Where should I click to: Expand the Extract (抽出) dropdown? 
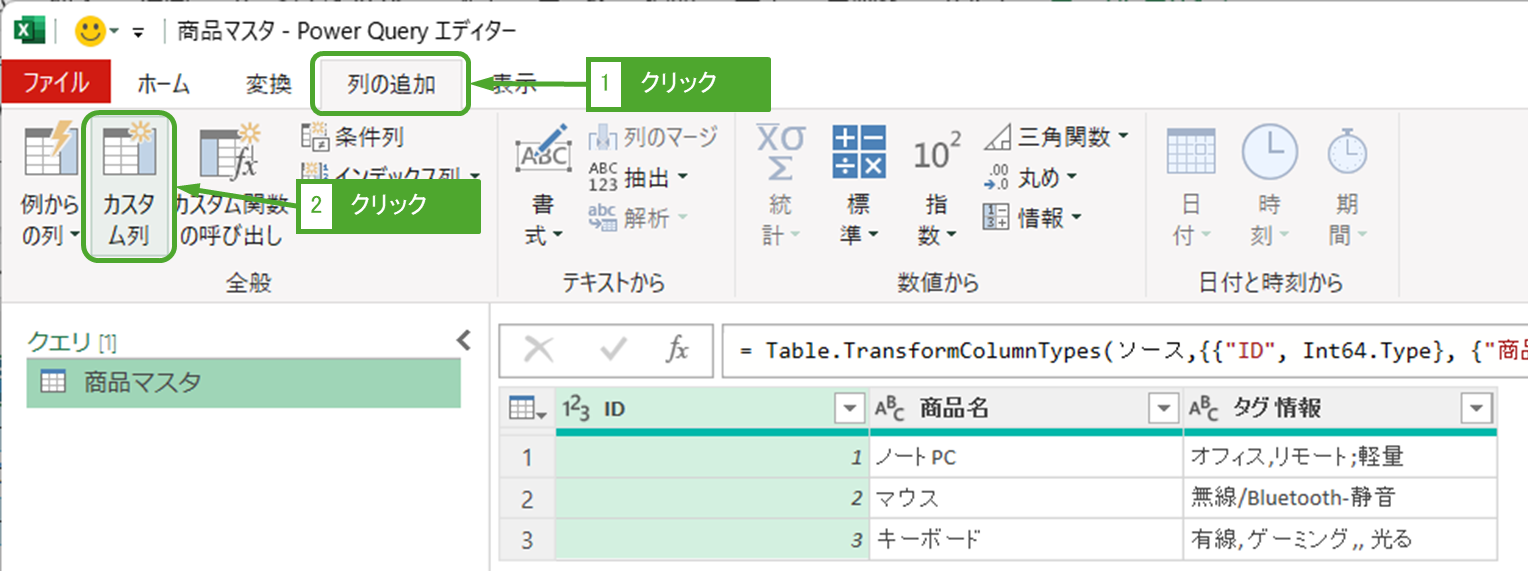[656, 178]
